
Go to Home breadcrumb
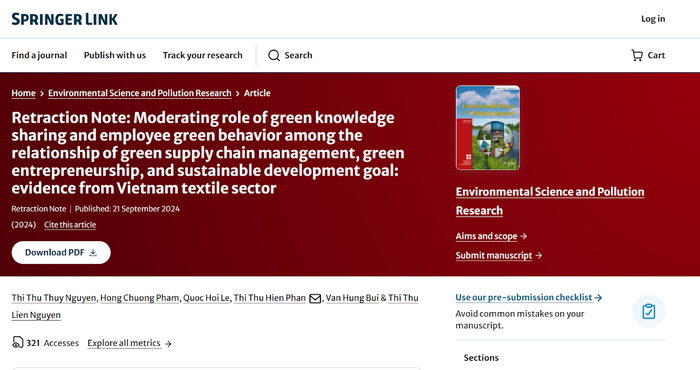pos(23,93)
